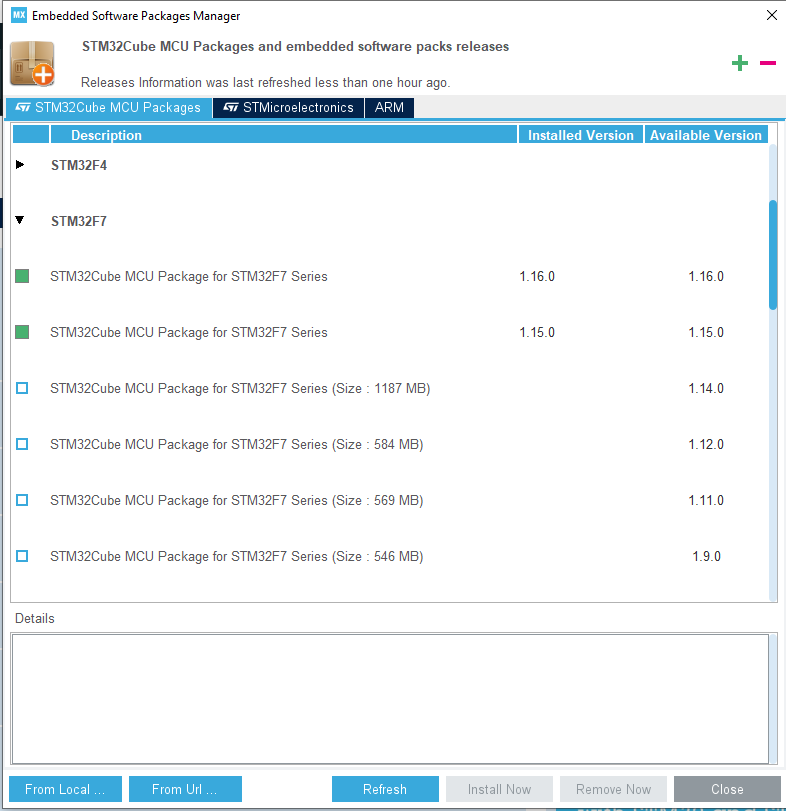
Task: Open the STMicroelectronics tab
Action: coord(289,108)
